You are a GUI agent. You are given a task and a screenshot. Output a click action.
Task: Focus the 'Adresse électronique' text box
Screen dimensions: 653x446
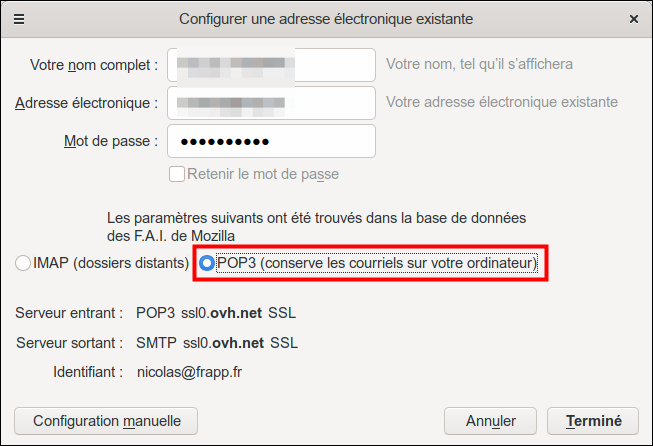pyautogui.click(x=271, y=102)
